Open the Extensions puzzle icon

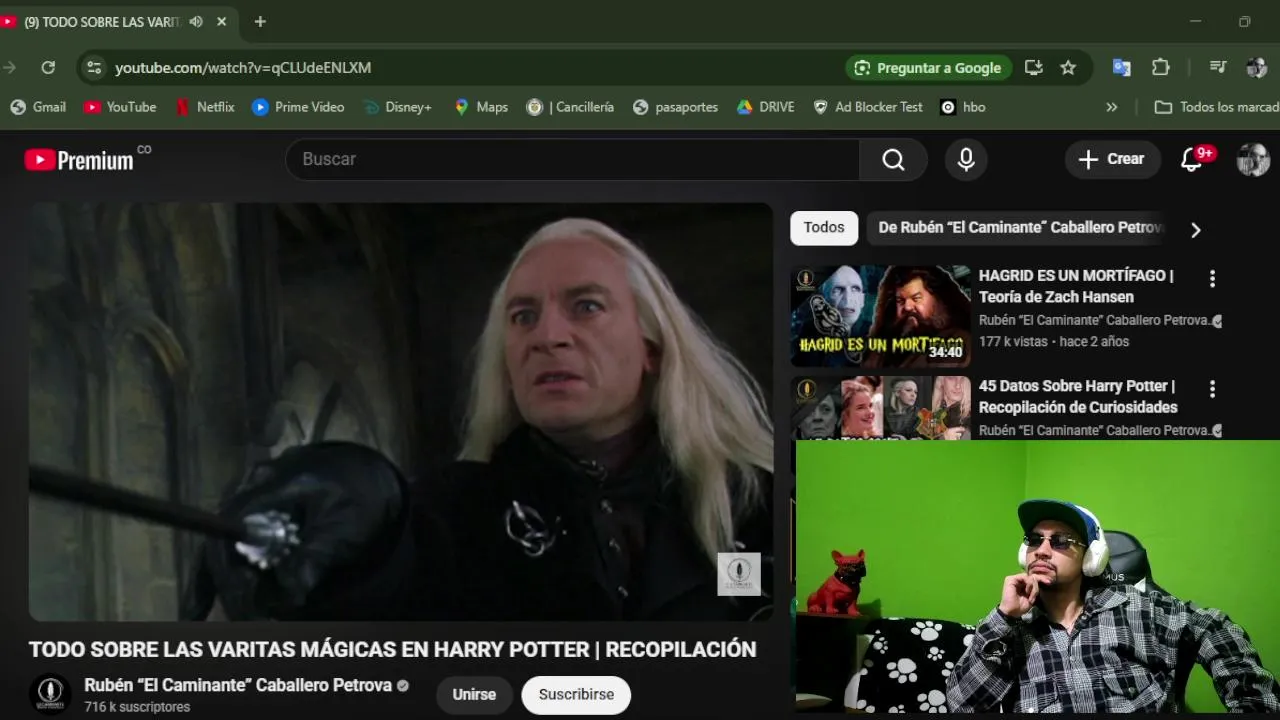tap(1161, 68)
